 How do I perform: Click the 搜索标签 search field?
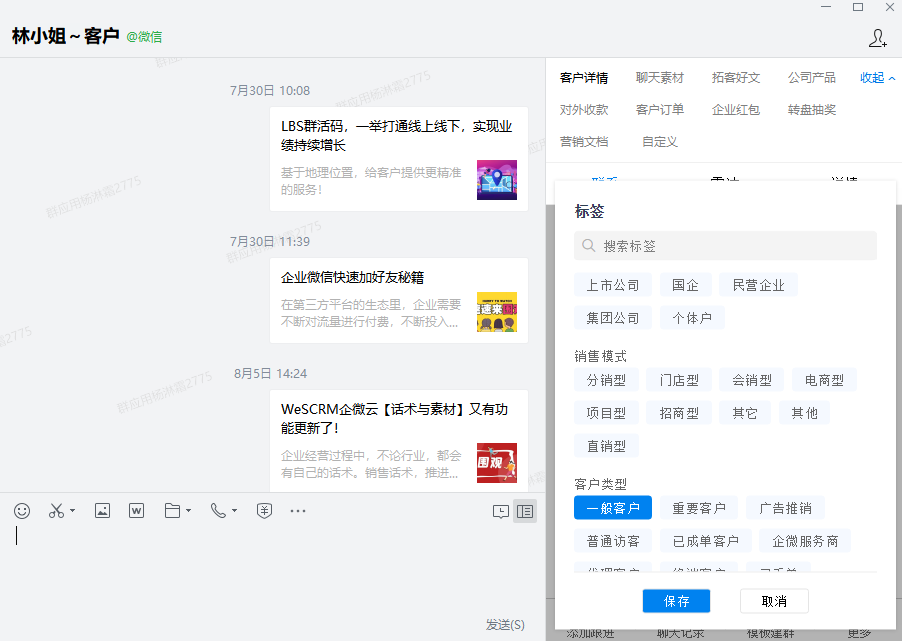click(725, 246)
